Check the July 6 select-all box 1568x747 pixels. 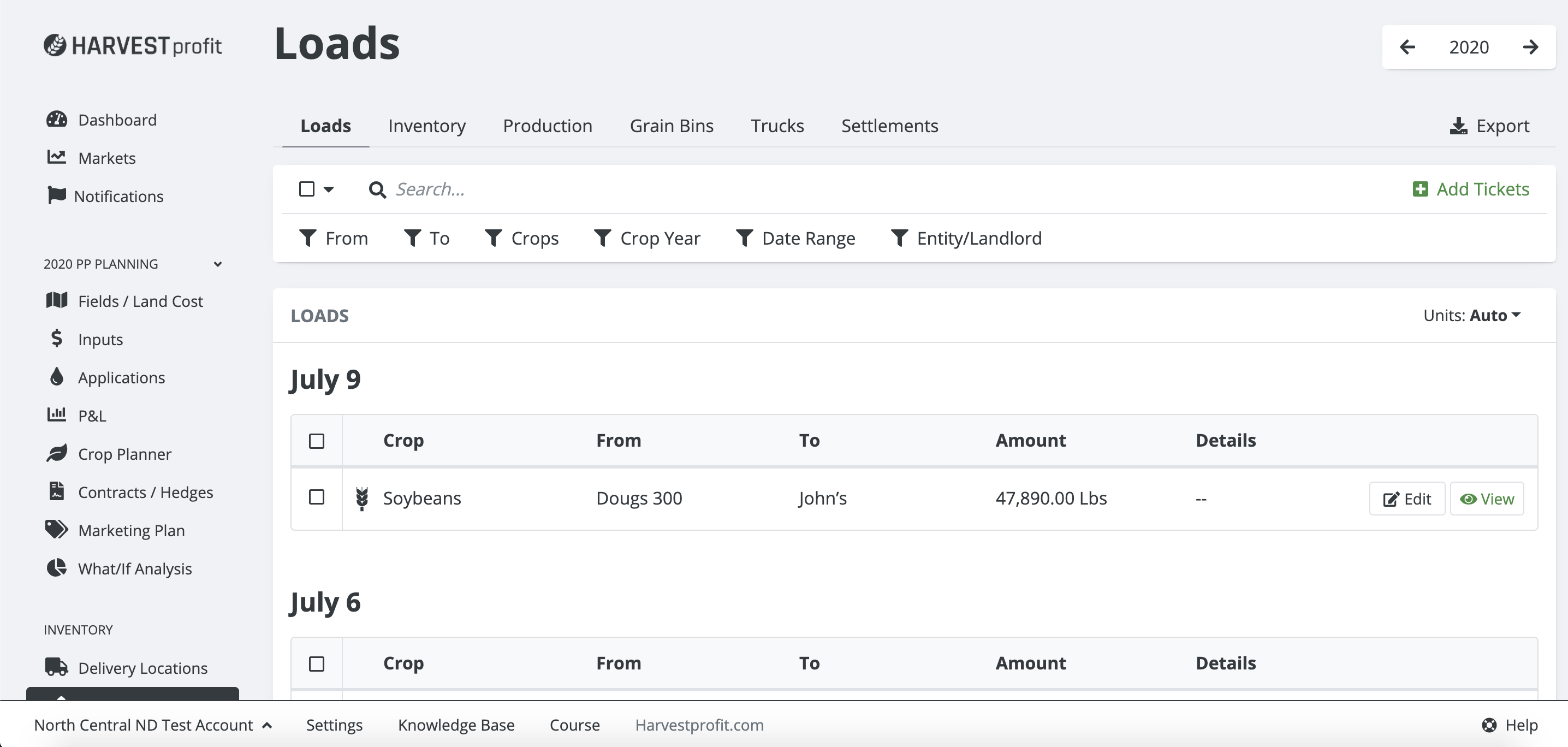pyautogui.click(x=316, y=663)
